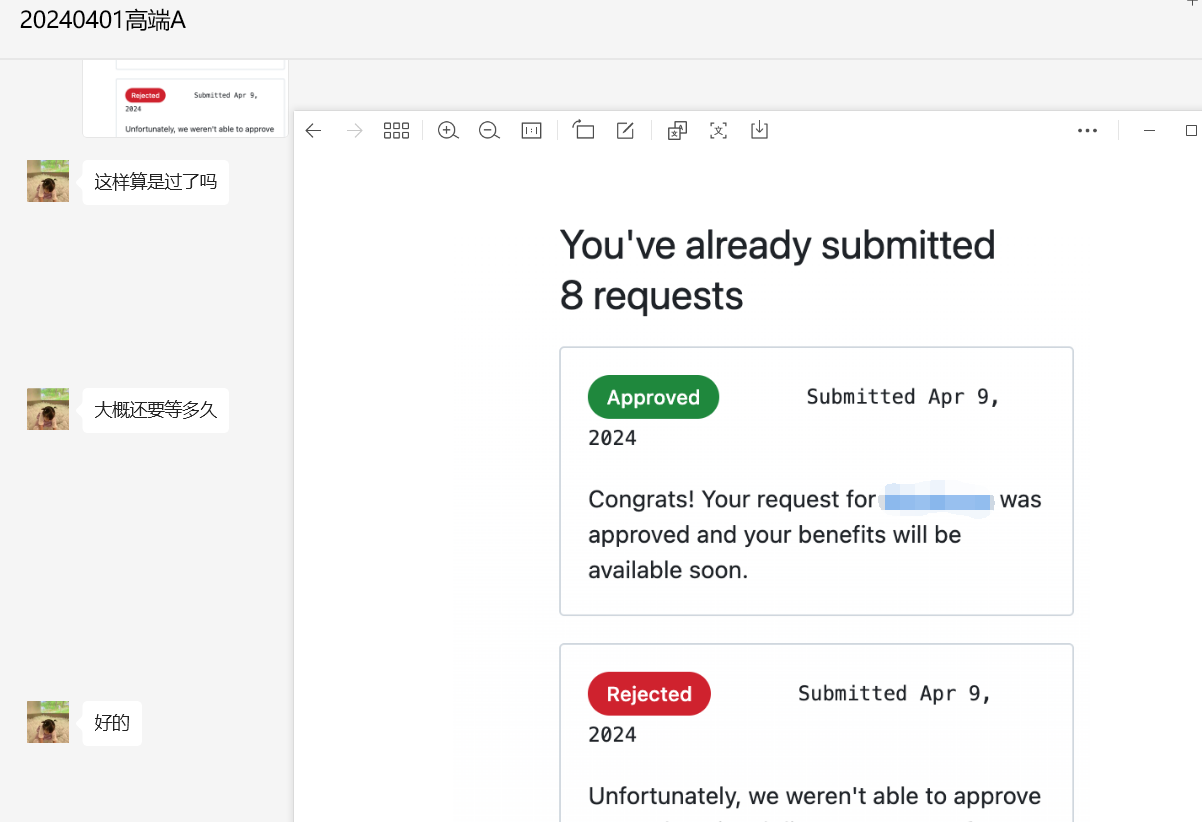Zoom in on the image

pos(448,131)
